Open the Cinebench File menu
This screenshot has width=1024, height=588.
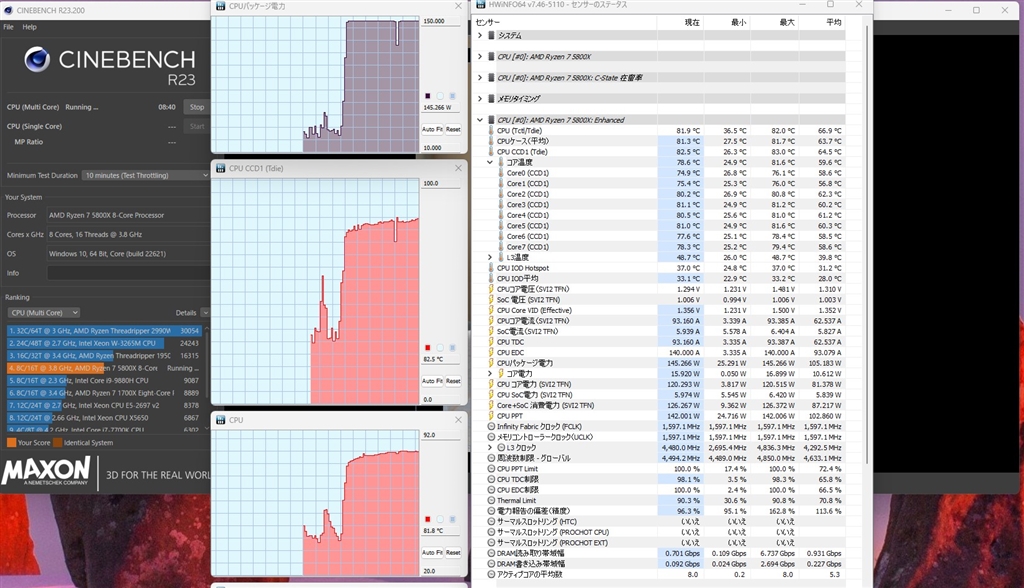click(x=8, y=27)
